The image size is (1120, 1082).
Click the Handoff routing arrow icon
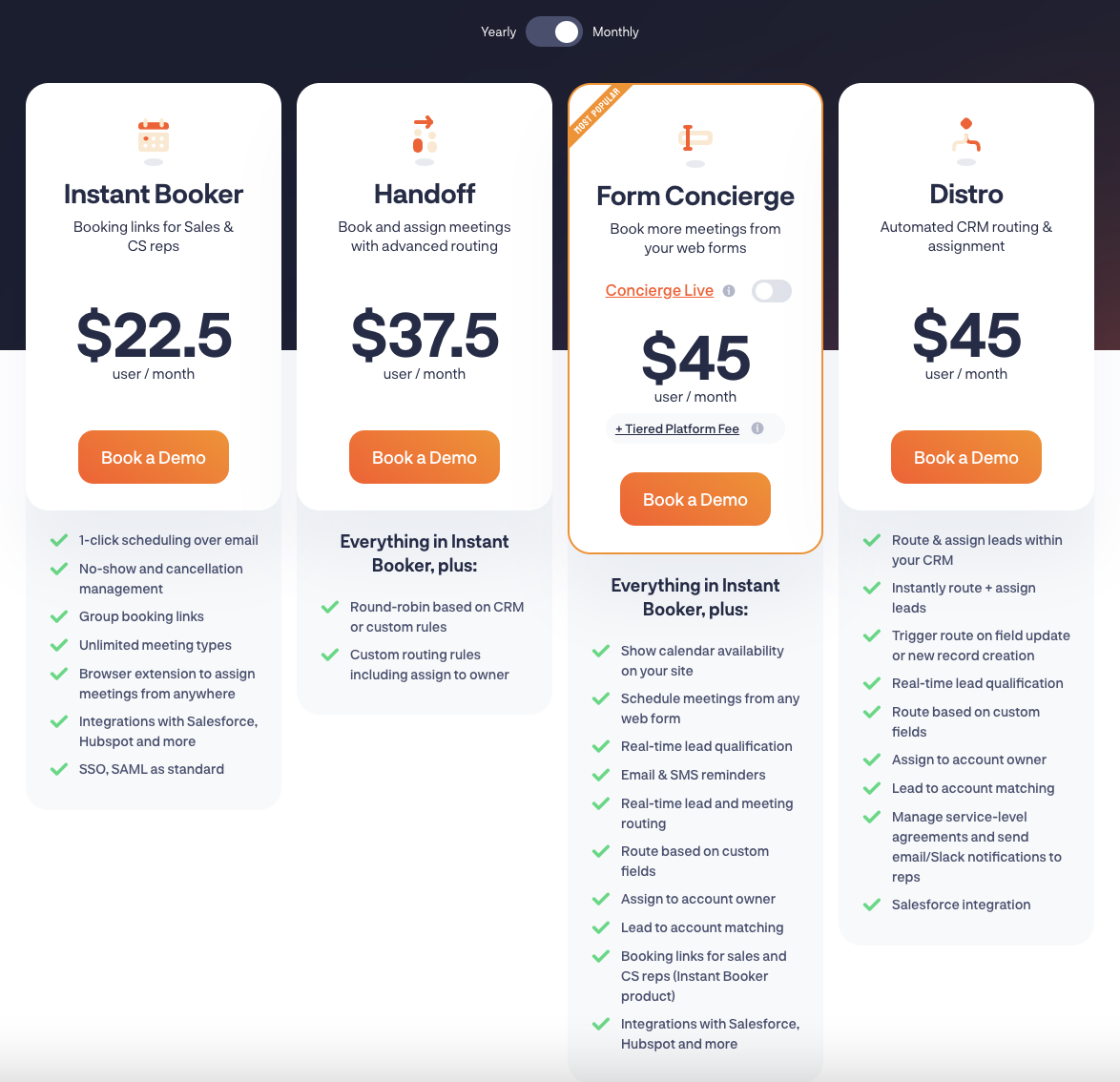425,135
